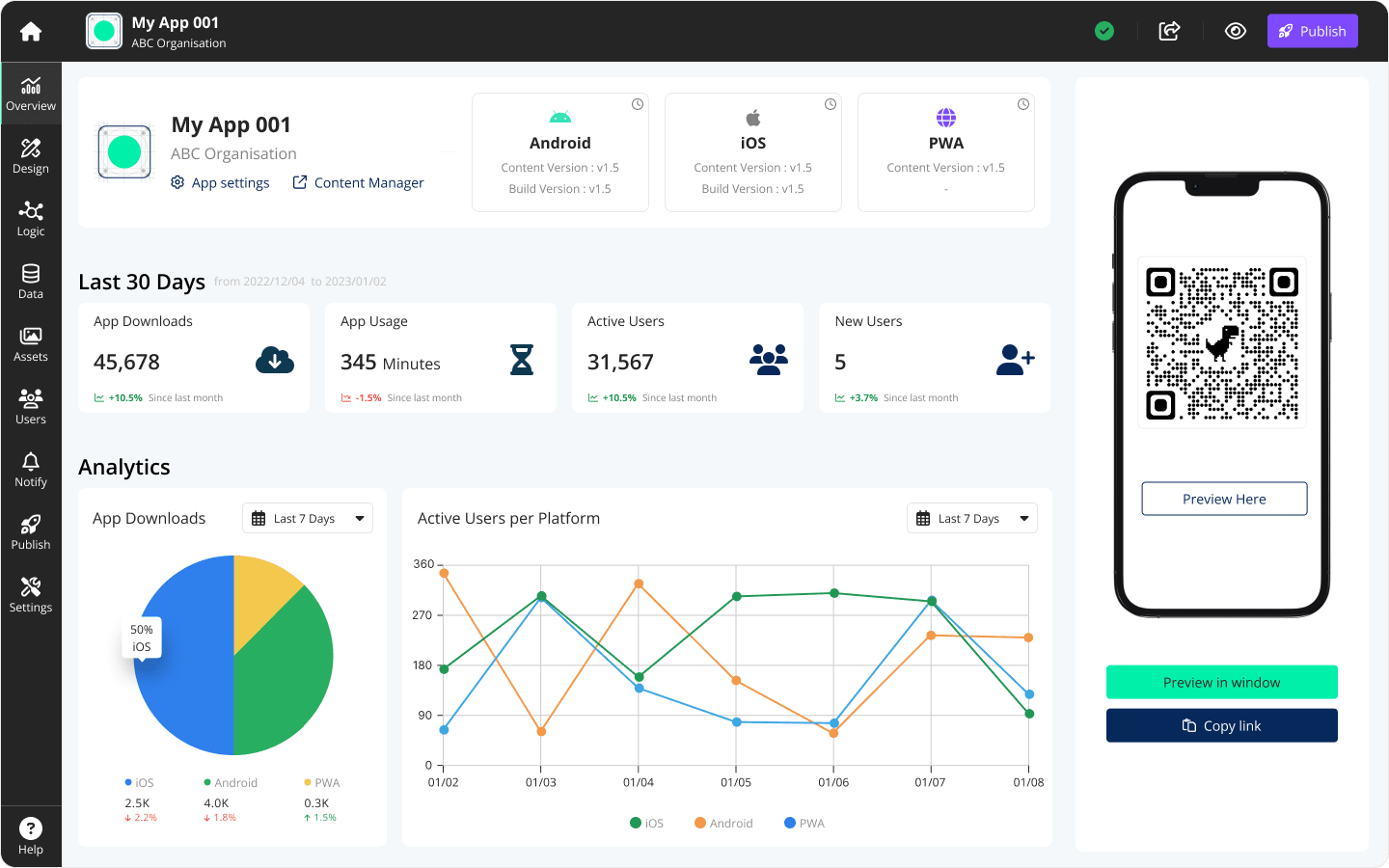Click the iOS legend under pie chart
The image size is (1389, 868).
coord(139,782)
